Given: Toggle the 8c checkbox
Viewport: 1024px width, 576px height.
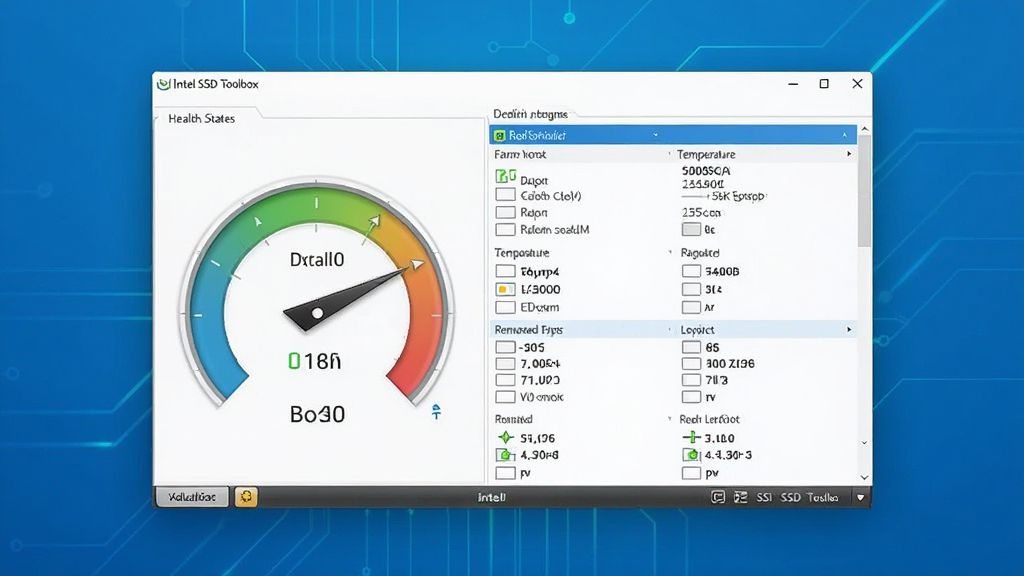Looking at the screenshot, I should [691, 229].
